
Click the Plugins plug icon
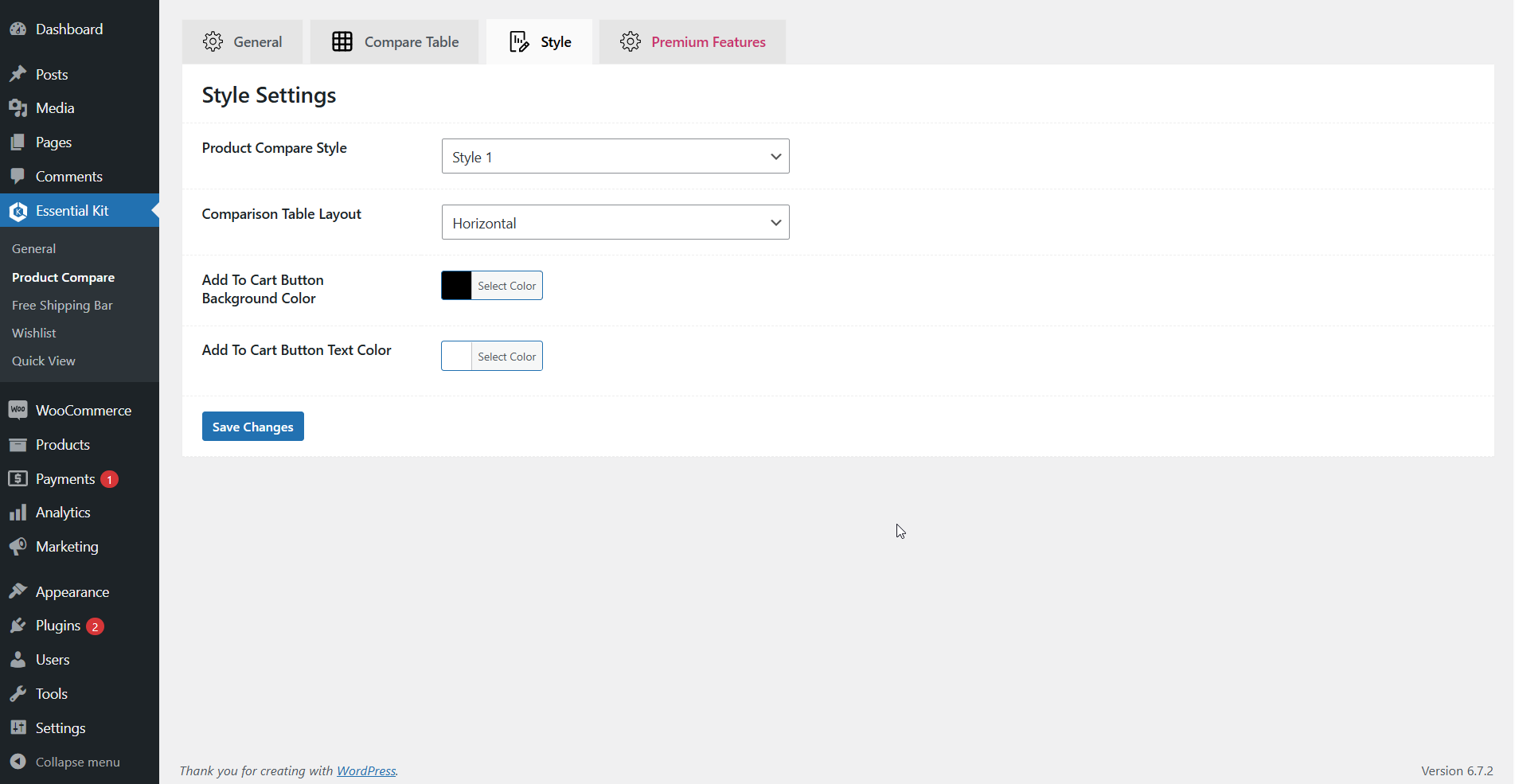18,626
